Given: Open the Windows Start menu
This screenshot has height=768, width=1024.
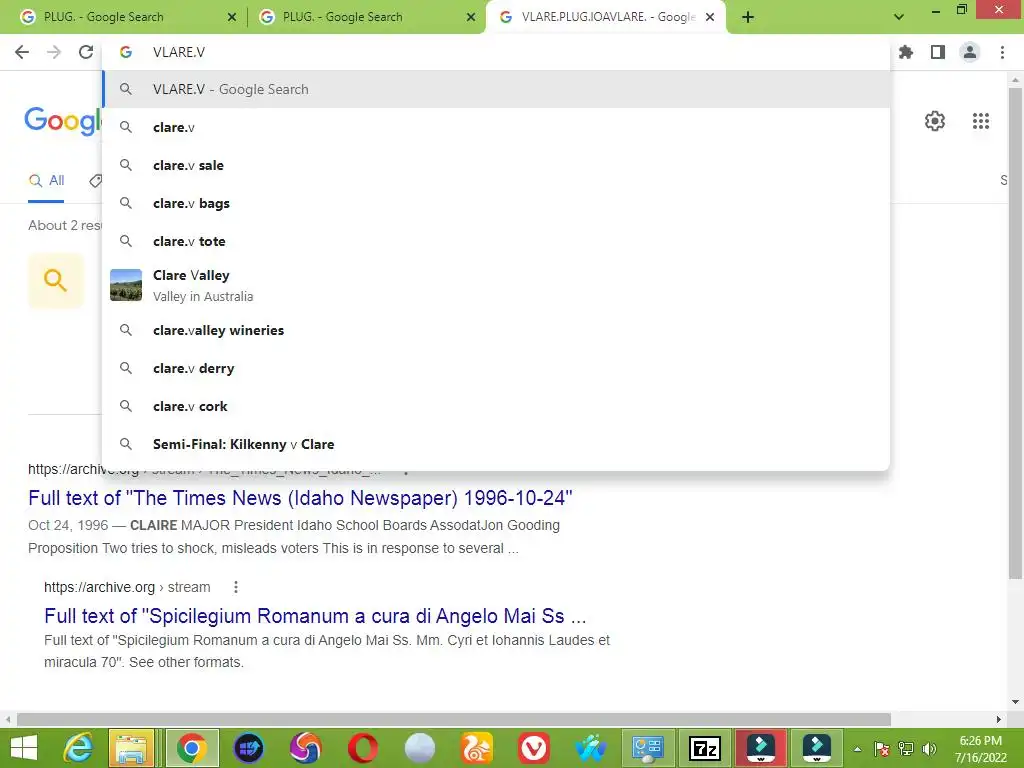Looking at the screenshot, I should (x=24, y=748).
